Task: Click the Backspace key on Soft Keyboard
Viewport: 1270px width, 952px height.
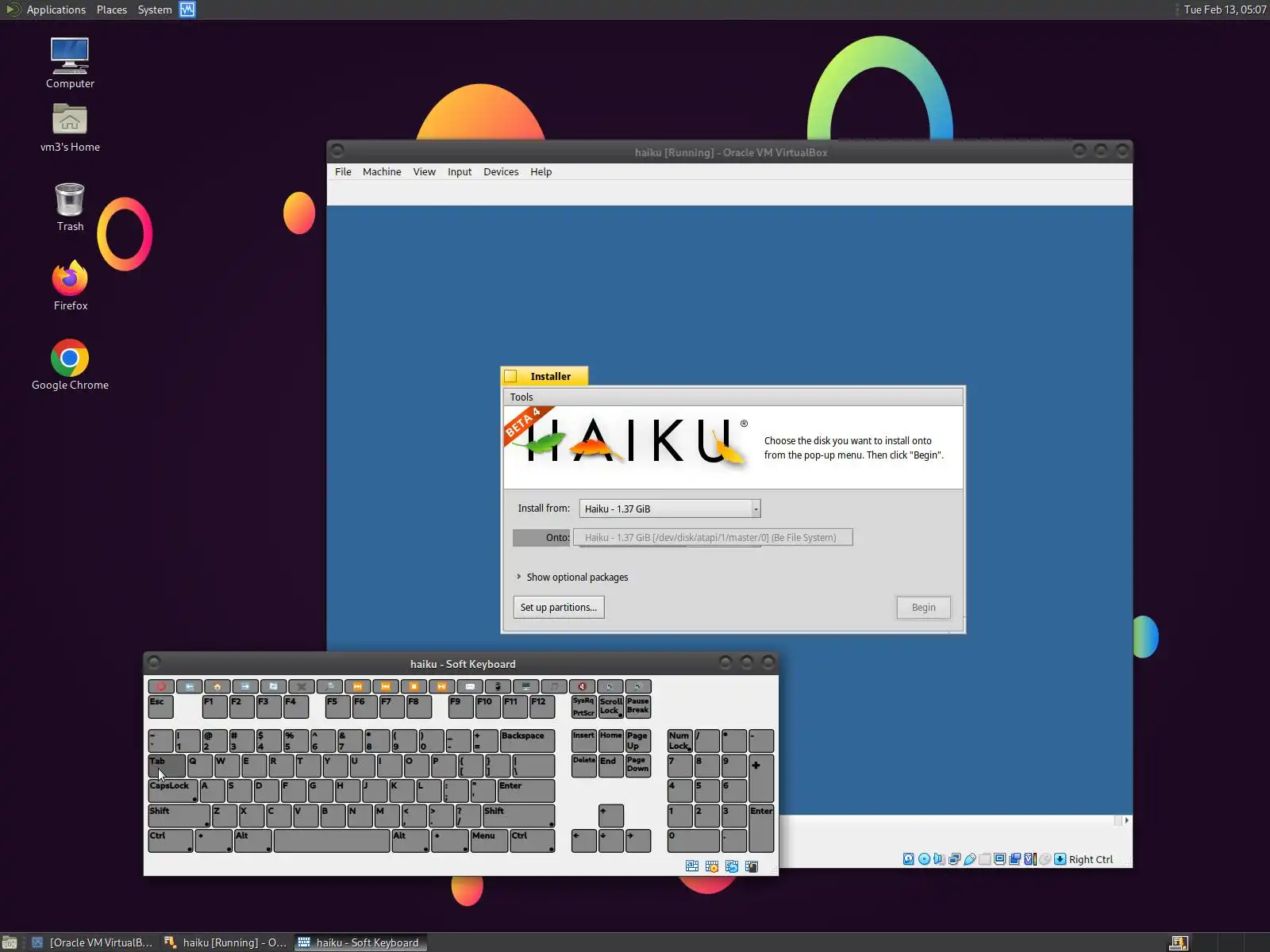Action: (527, 740)
